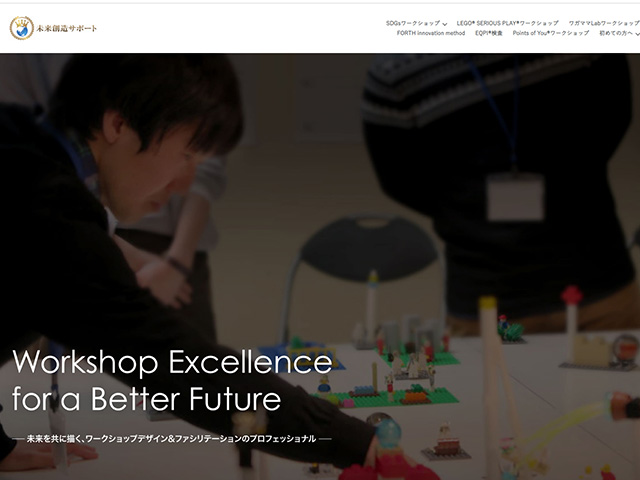Screen dimensions: 640x480
Task: Expand the chevron beside SDGsワークショップ
Action: [x=444, y=24]
